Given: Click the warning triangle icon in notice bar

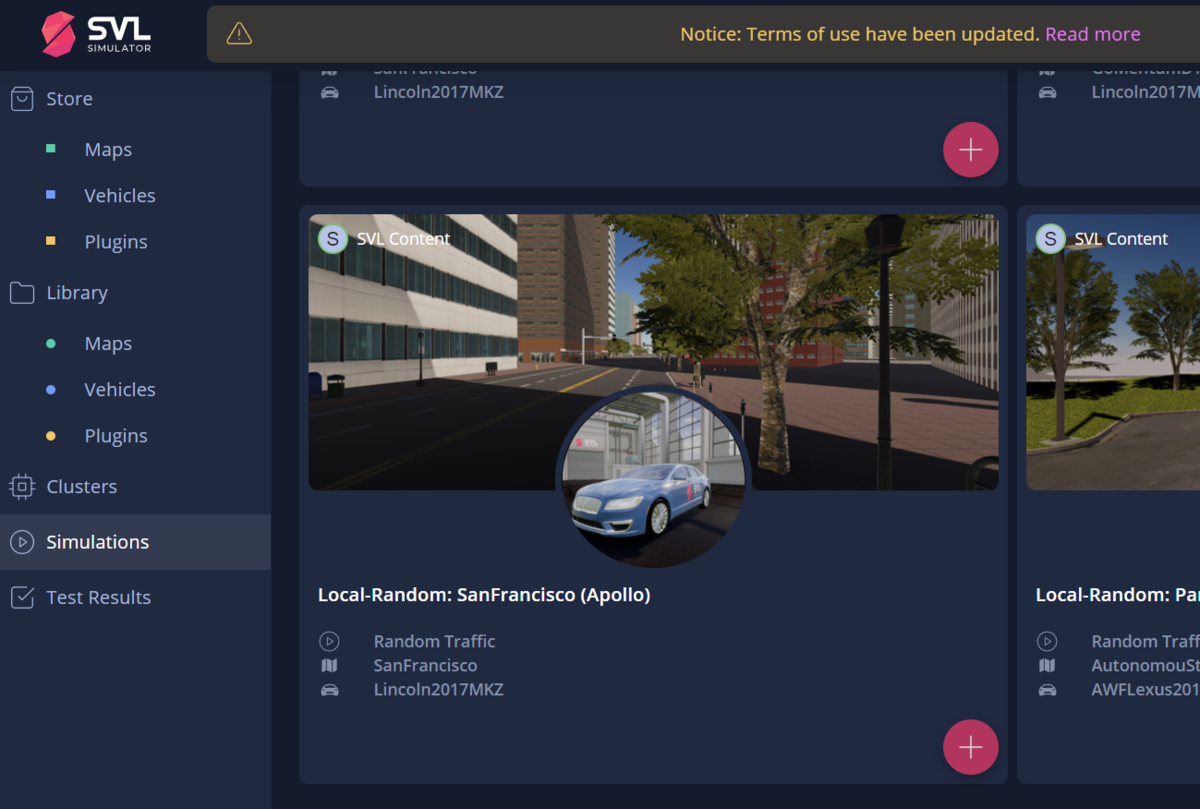Looking at the screenshot, I should coord(239,34).
